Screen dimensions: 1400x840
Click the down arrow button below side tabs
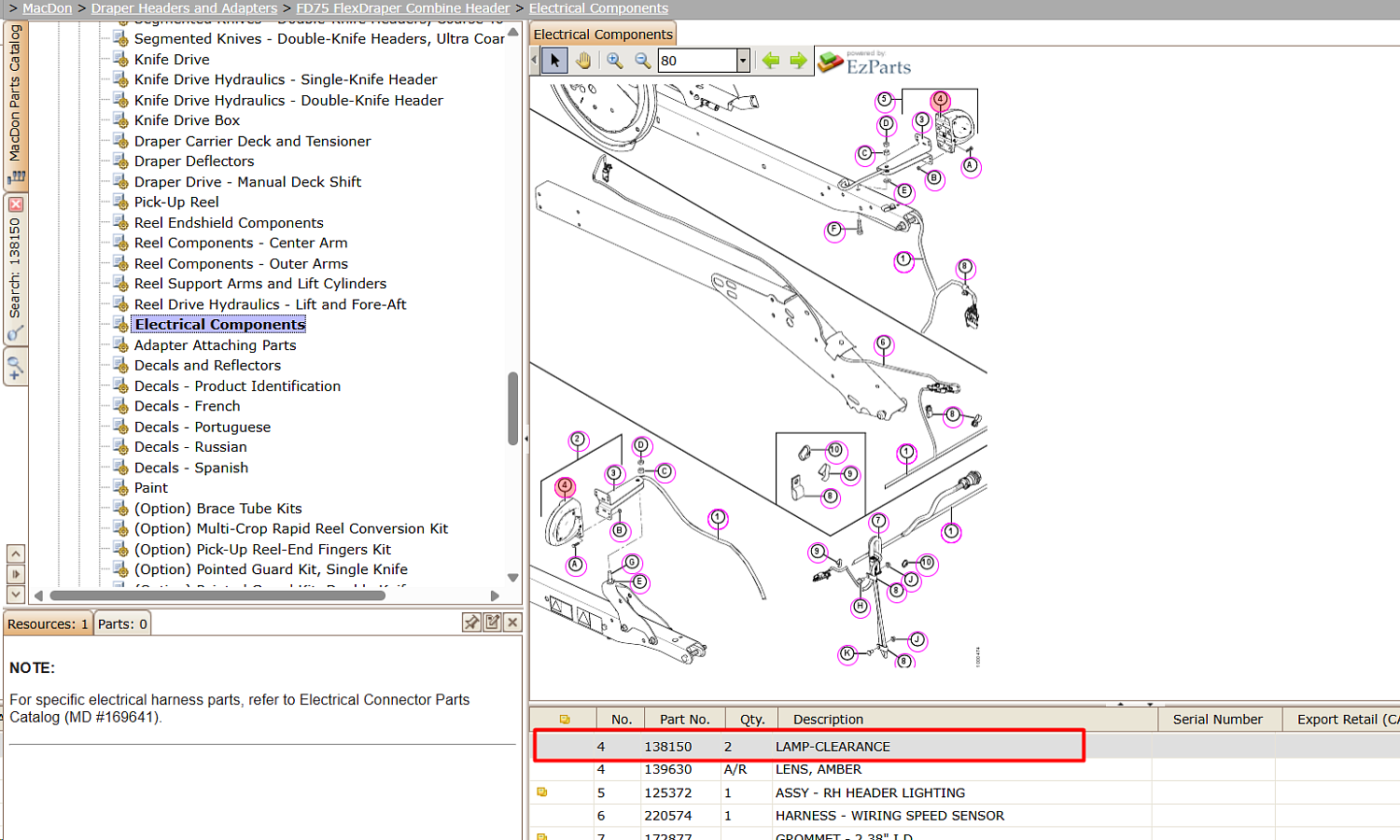pyautogui.click(x=16, y=595)
